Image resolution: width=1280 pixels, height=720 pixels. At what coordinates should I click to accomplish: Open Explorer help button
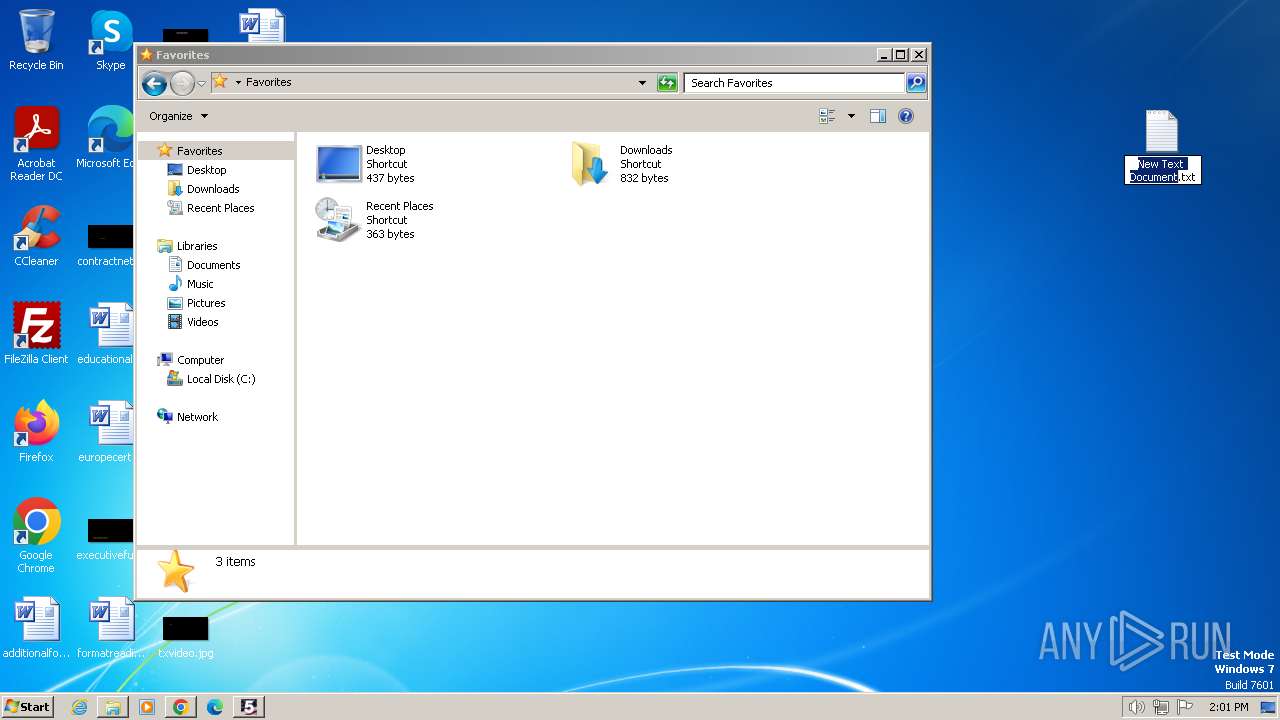click(906, 116)
